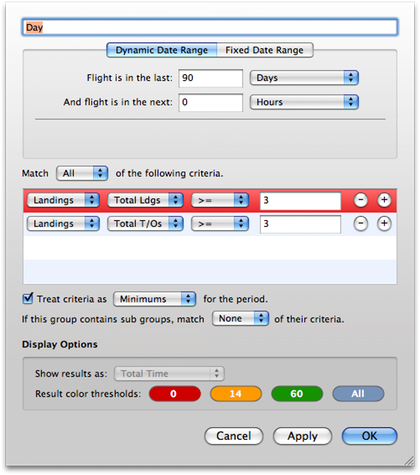420x475 pixels.
Task: Add a row after Total Ldgs
Action: (384, 200)
